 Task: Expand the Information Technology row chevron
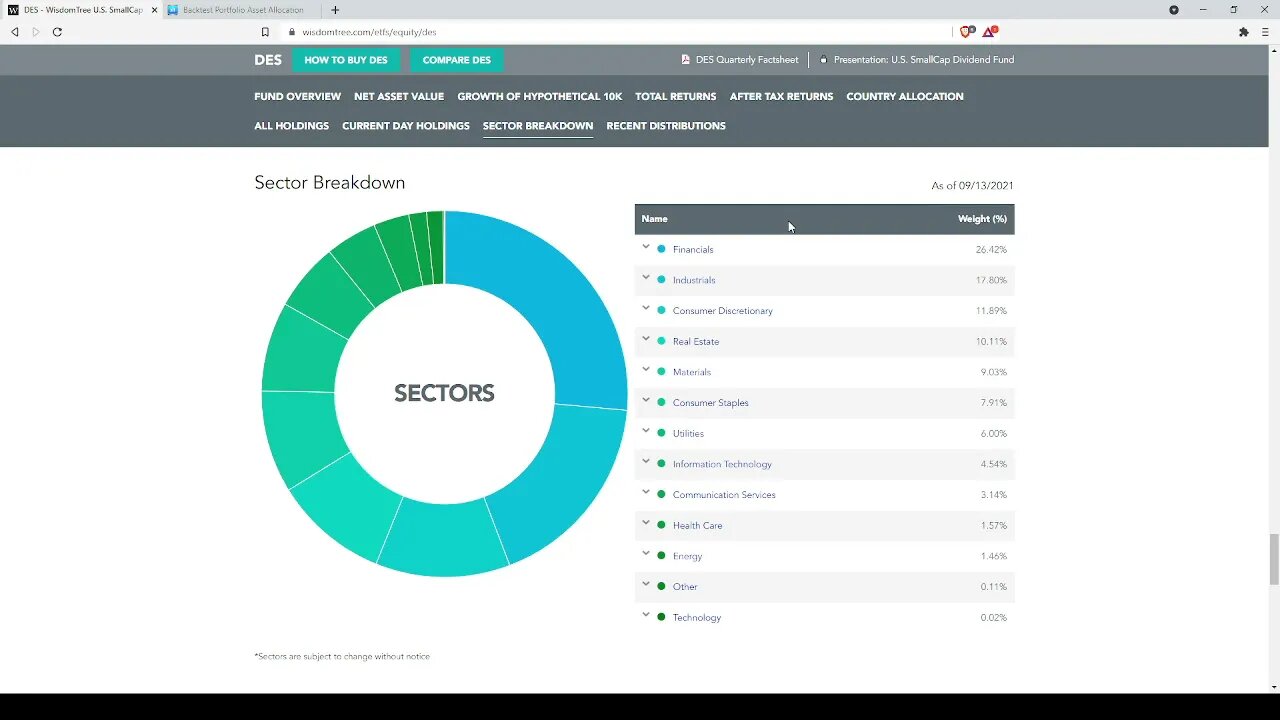point(646,462)
